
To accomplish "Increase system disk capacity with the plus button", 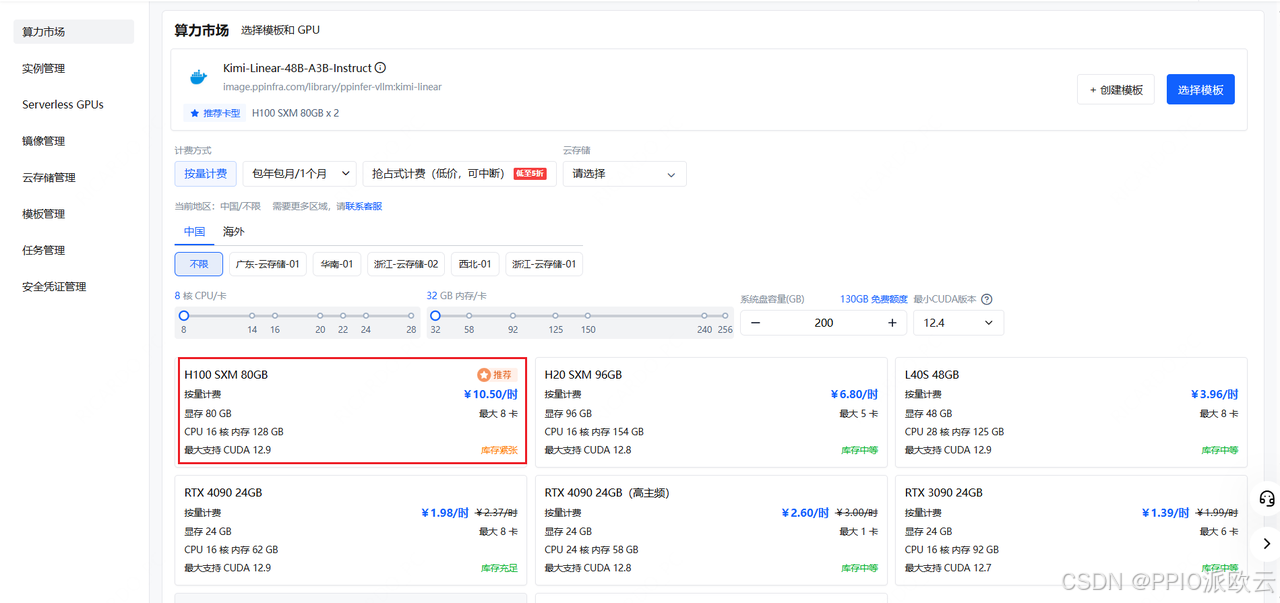I will [x=892, y=323].
